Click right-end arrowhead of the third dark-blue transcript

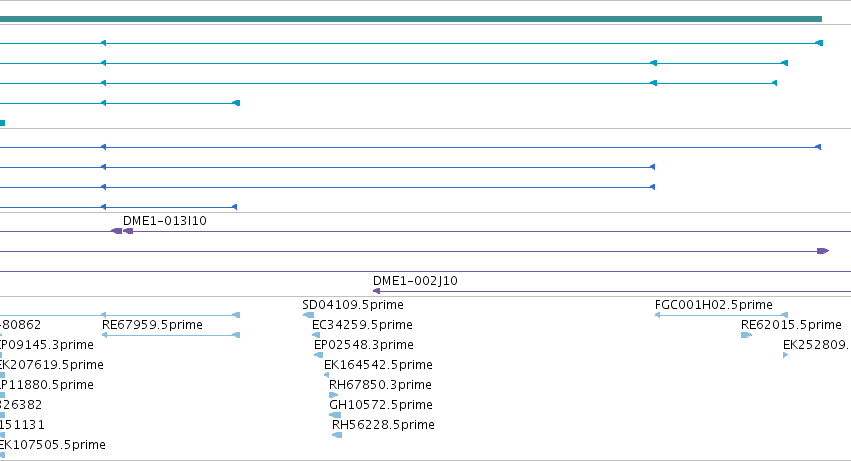(x=652, y=187)
